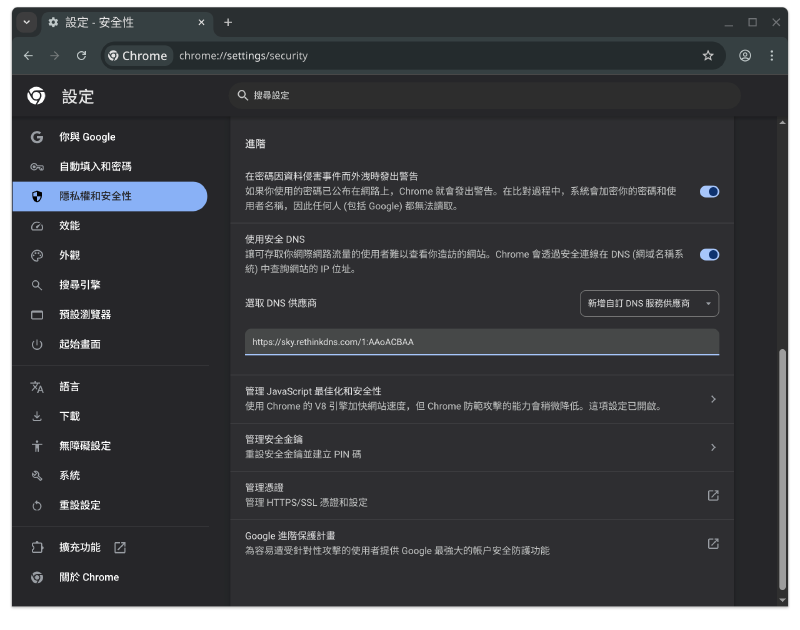Select 自動填入和密碼 in sidebar
This screenshot has height=630, width=800.
pyautogui.click(x=95, y=167)
